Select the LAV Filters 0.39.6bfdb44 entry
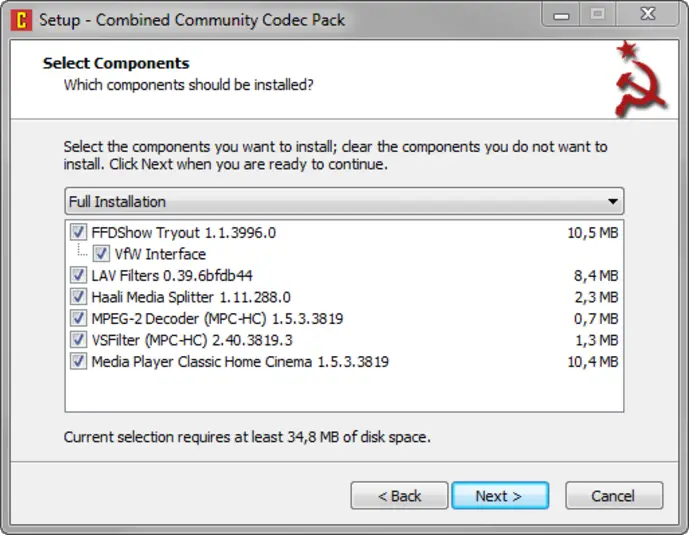The image size is (689, 535). (x=172, y=275)
